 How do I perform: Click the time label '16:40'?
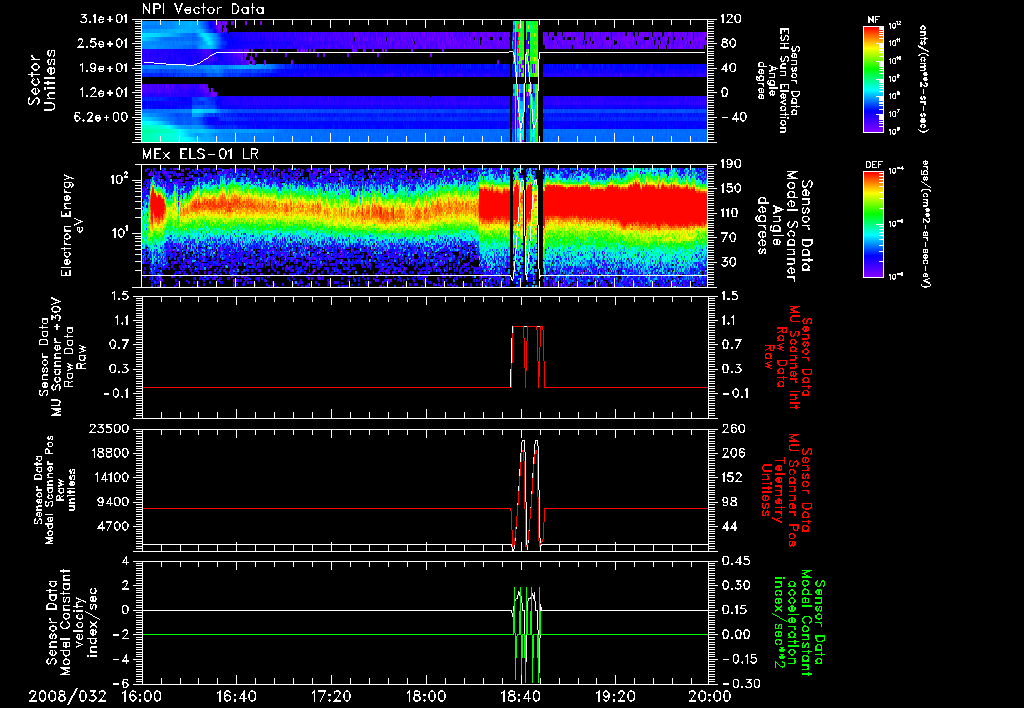pyautogui.click(x=236, y=696)
